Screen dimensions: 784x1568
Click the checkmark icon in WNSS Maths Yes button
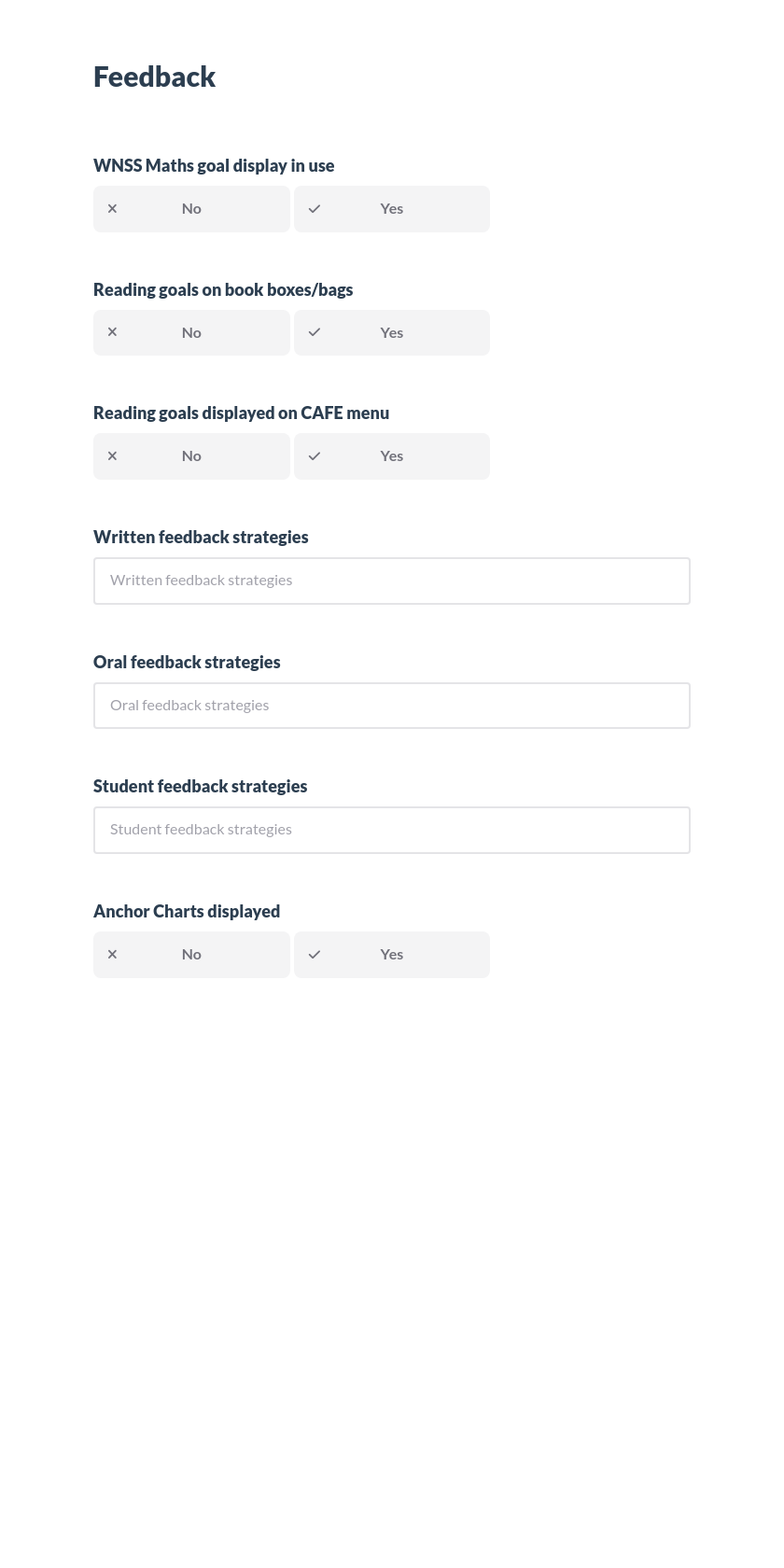[x=314, y=208]
